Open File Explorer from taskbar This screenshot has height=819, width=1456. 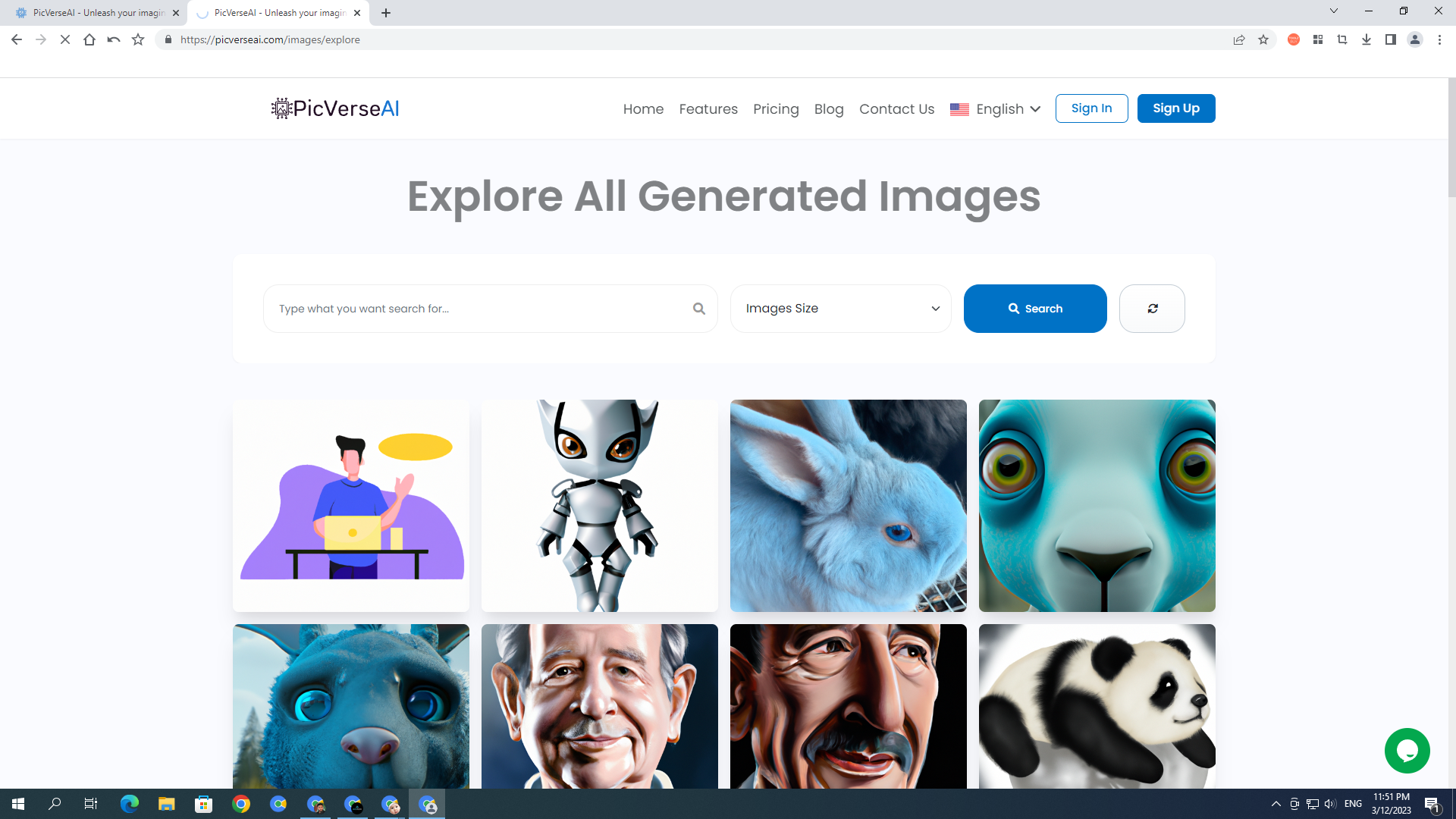tap(167, 804)
